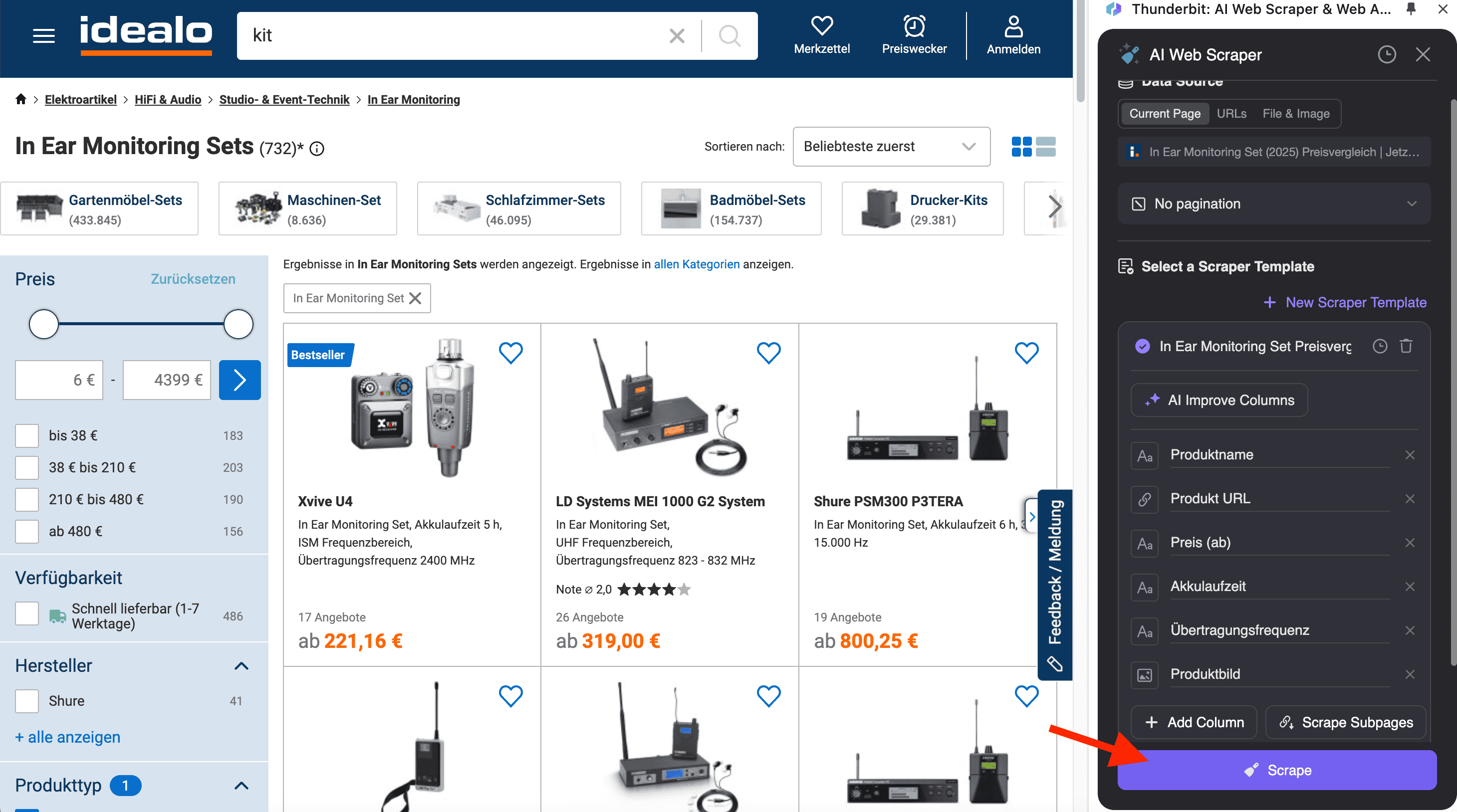
Task: Enable Schnell lieferbar availability filter
Action: pos(27,613)
